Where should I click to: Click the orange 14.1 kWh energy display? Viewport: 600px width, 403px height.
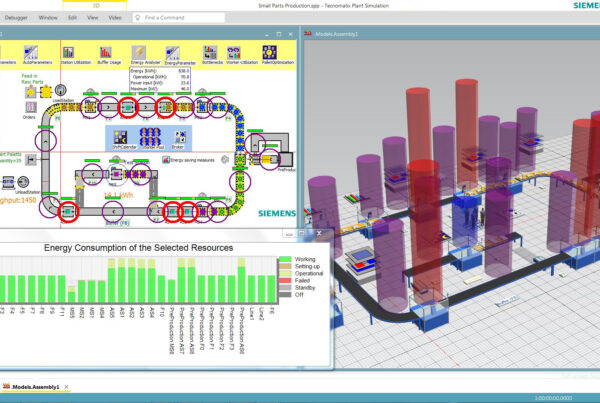[119, 196]
